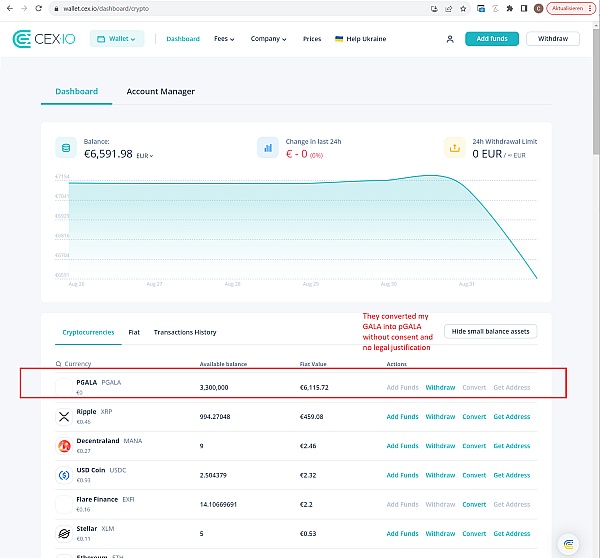600x558 pixels.
Task: Click the currency search magnifier icon
Action: click(59, 364)
